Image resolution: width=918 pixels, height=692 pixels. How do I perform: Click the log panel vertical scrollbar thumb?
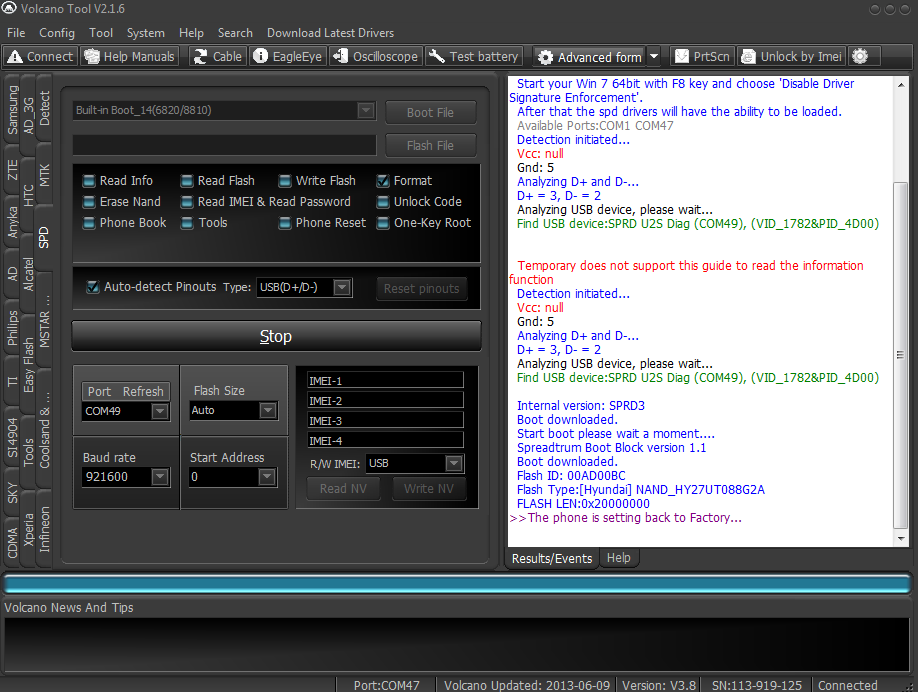point(900,355)
